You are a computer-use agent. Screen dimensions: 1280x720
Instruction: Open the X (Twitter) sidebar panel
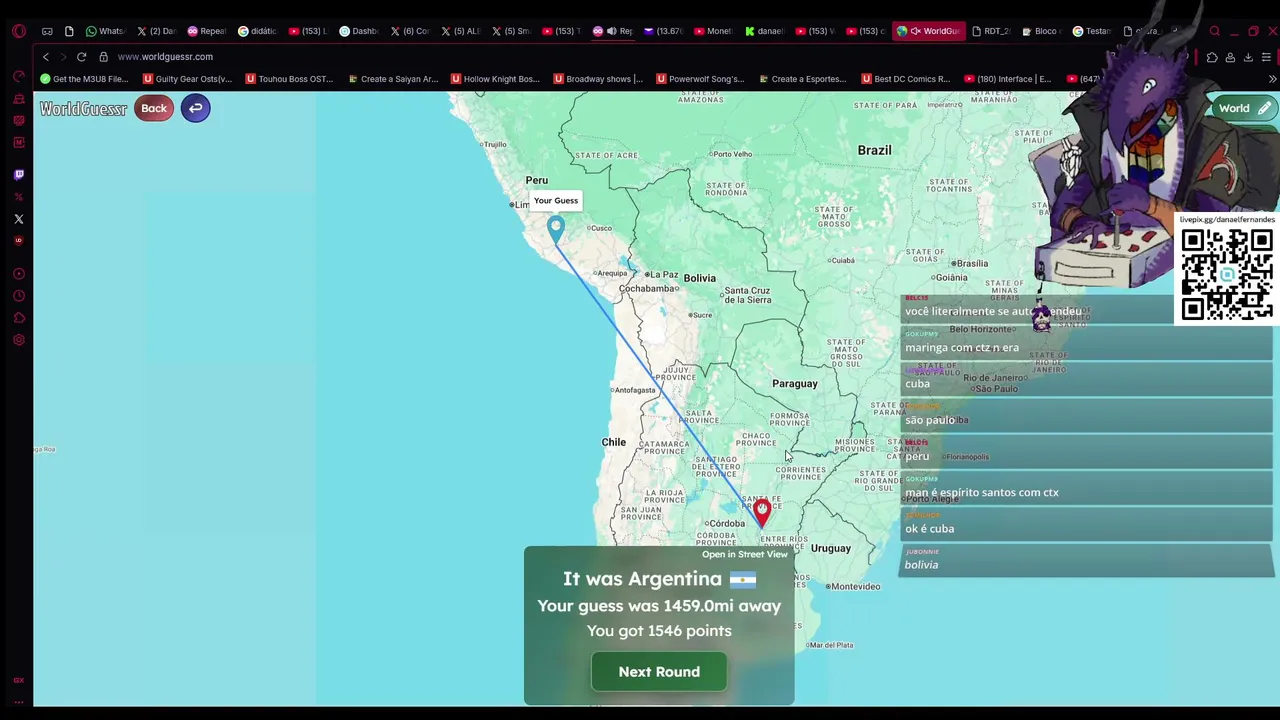18,219
